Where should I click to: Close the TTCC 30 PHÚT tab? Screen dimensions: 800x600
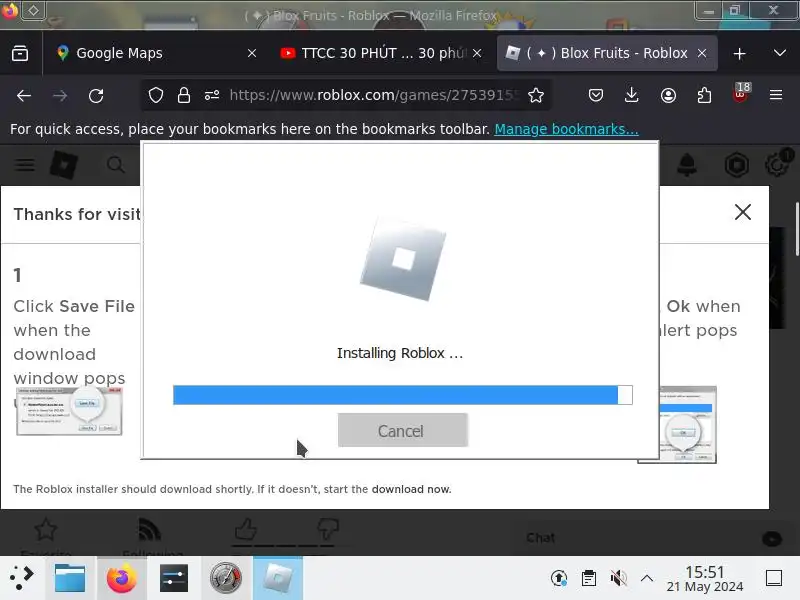477,53
